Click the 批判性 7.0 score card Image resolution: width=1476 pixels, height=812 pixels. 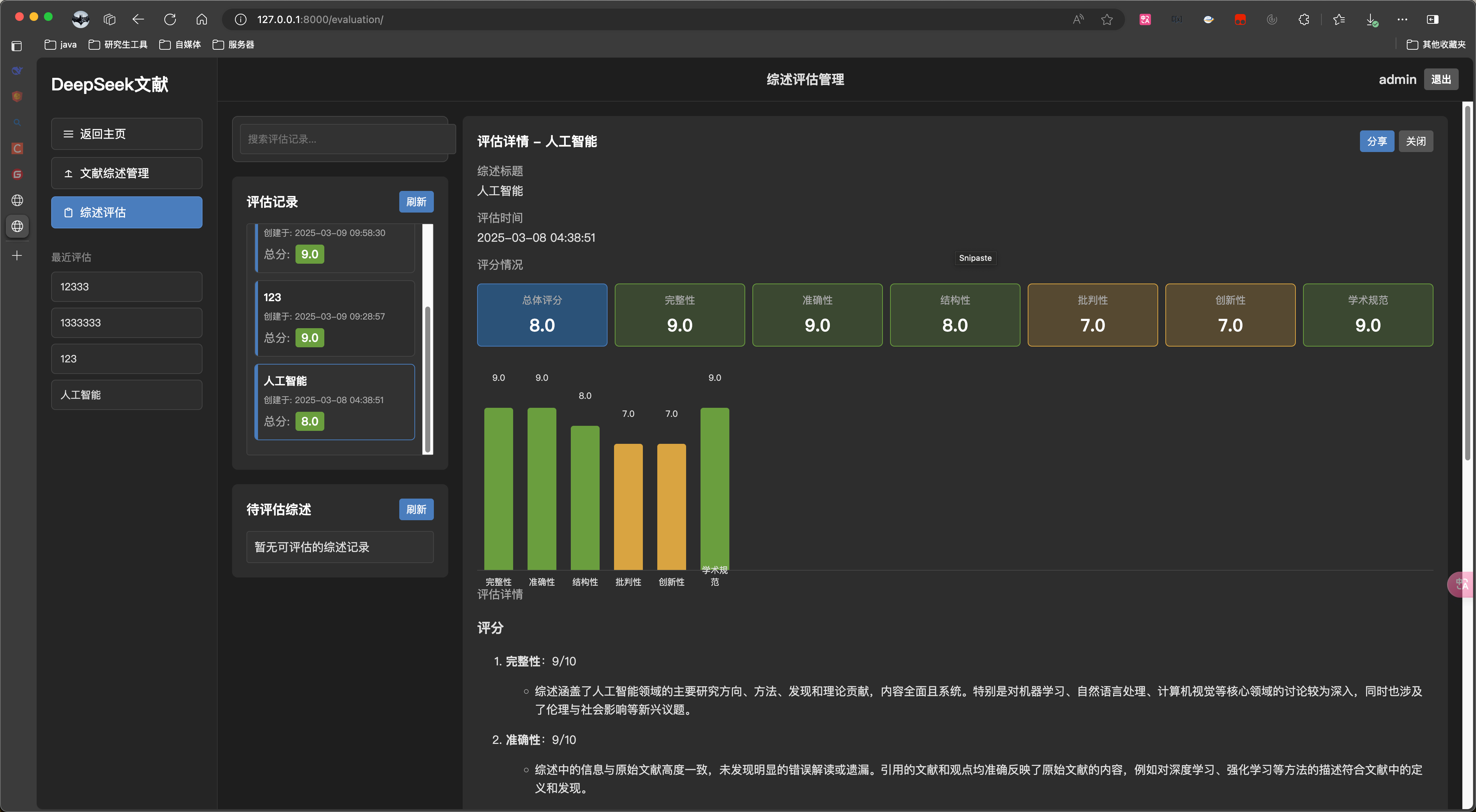click(1093, 315)
